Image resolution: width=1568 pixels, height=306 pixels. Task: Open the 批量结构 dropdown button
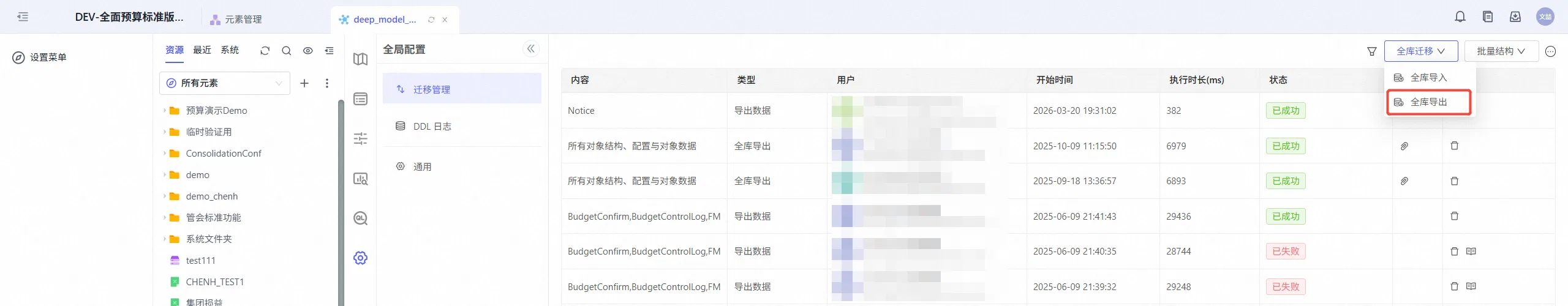[x=1501, y=51]
